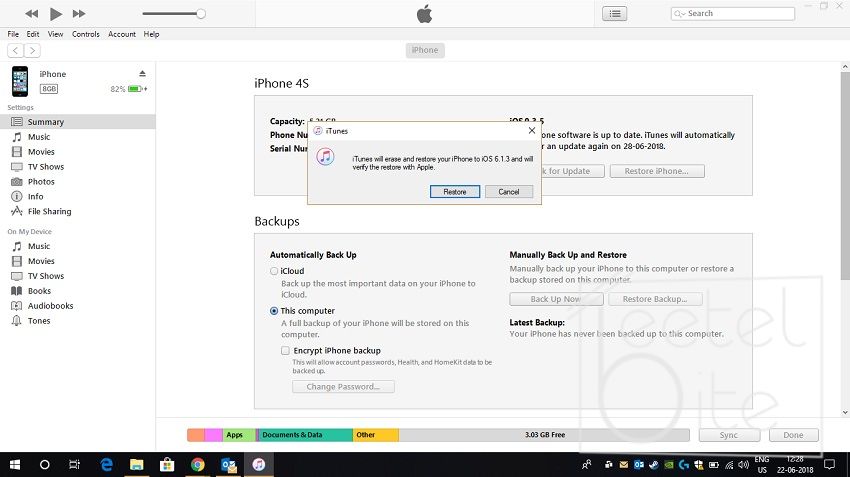Click the Done button

(793, 435)
